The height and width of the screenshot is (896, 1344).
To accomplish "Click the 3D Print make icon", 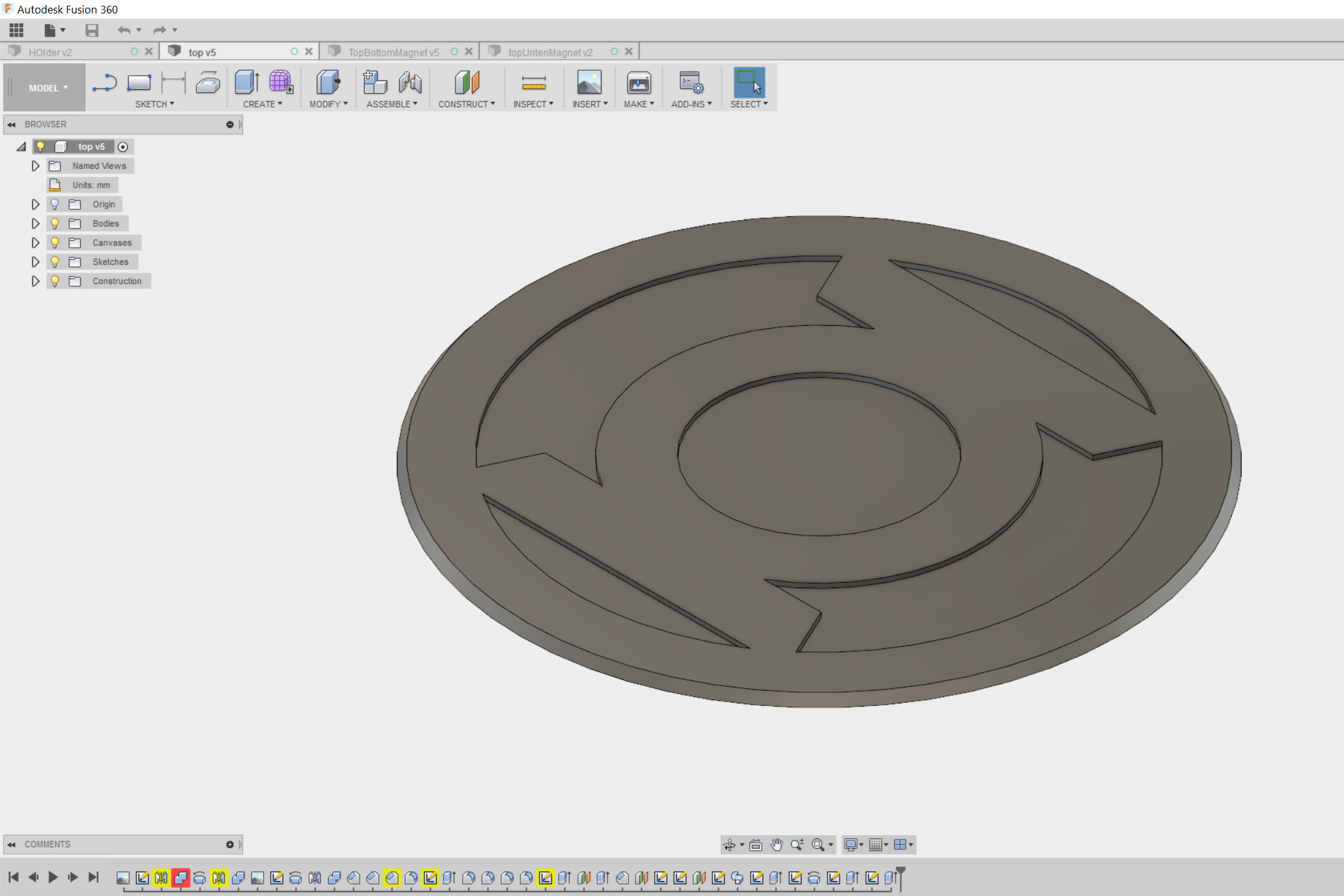I will coord(638,83).
